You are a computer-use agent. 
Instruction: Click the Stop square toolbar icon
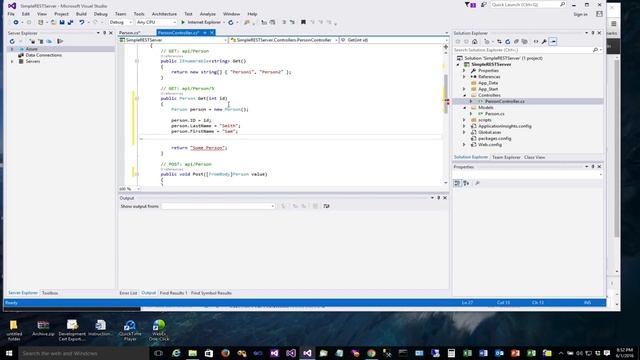coord(303,22)
